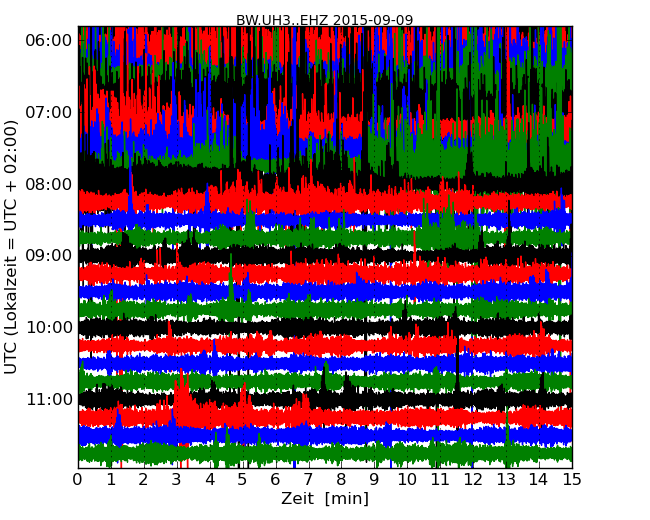650x520 pixels.
Task: Click x-axis tick label 2
Action: tap(144, 480)
